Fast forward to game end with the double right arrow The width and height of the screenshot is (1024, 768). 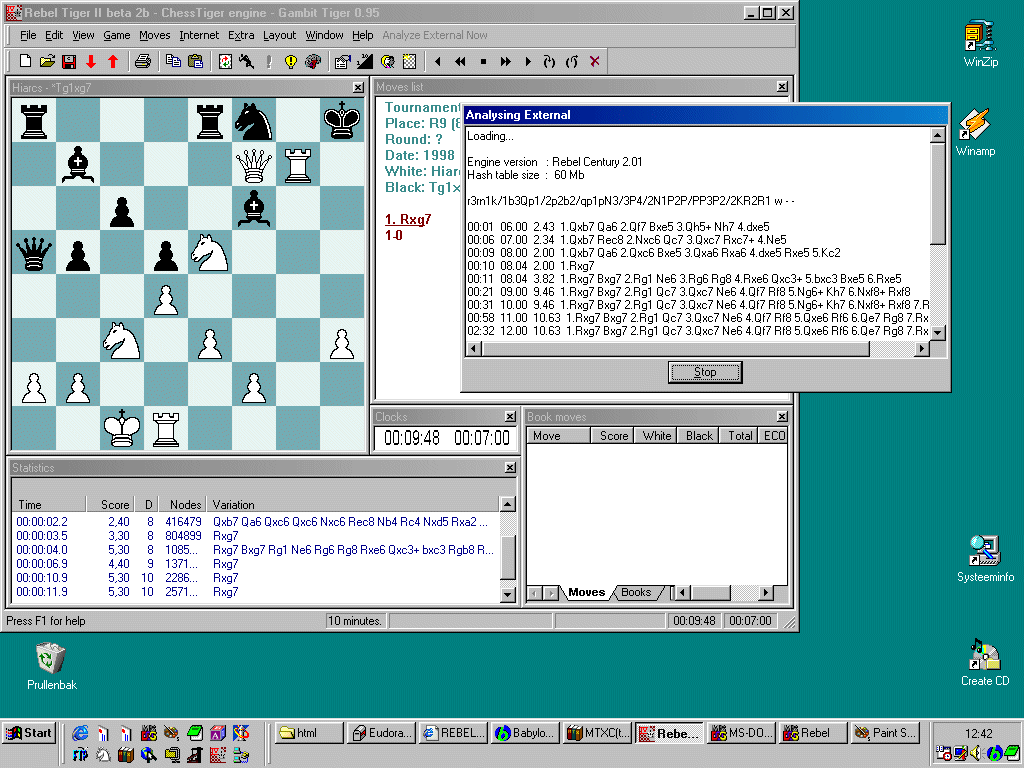tap(505, 61)
